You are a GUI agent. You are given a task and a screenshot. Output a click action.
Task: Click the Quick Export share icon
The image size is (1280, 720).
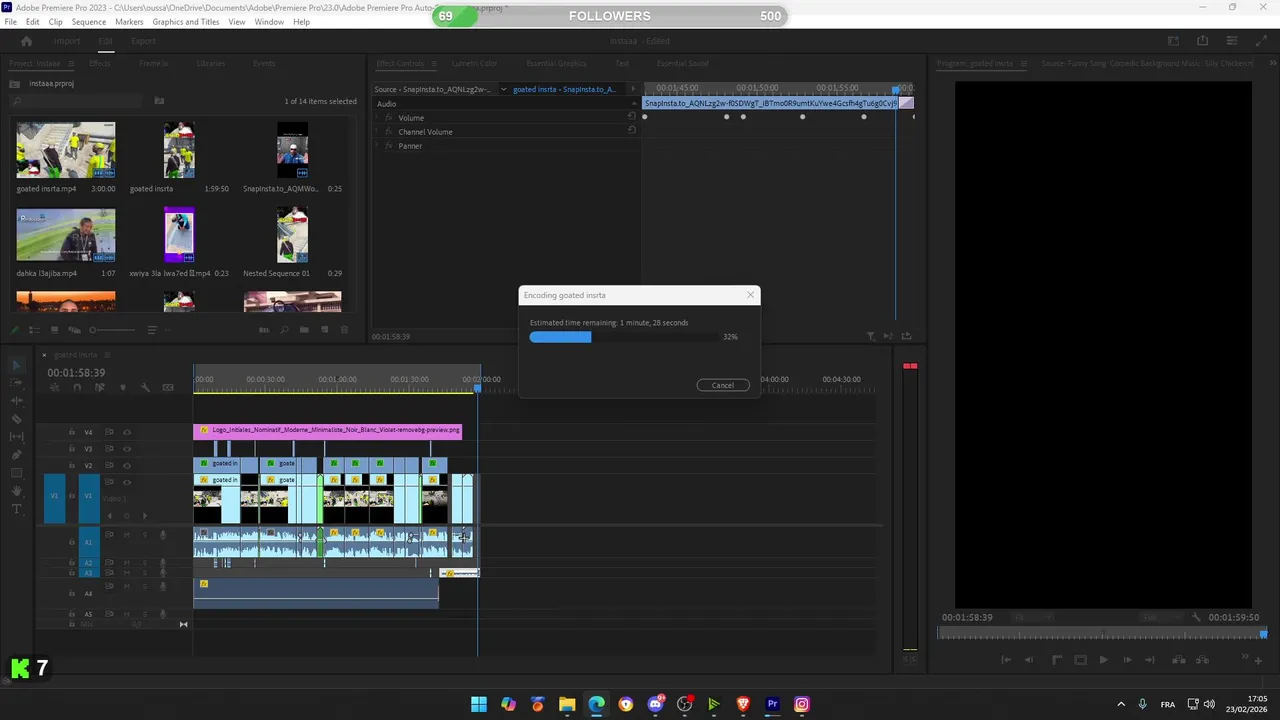(1203, 41)
